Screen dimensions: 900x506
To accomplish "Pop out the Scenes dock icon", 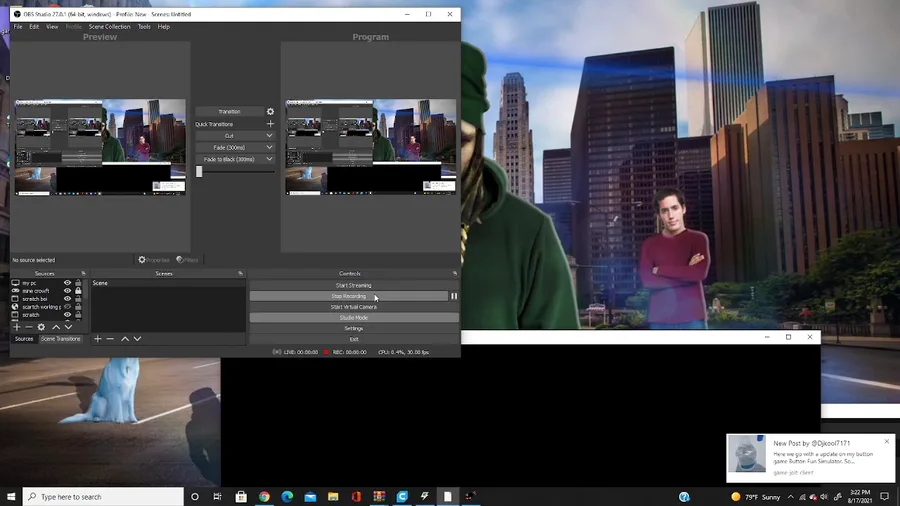I will coord(240,274).
